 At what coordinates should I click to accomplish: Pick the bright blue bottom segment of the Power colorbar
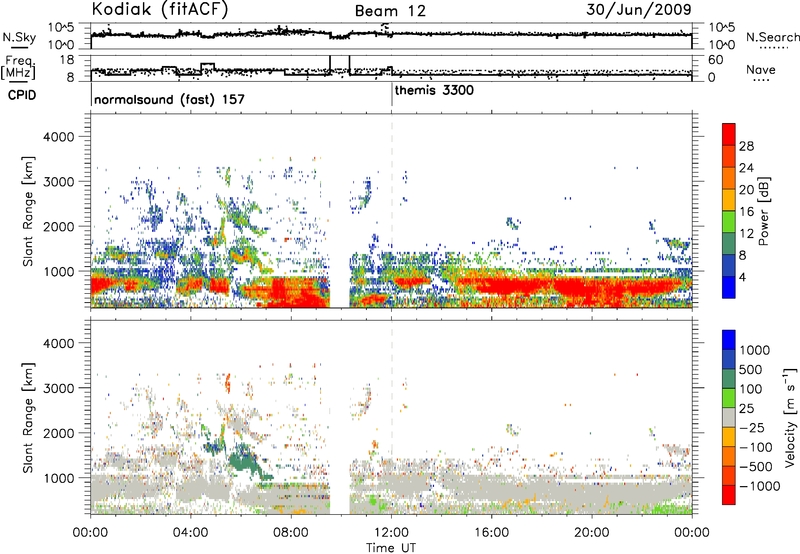pyautogui.click(x=729, y=288)
